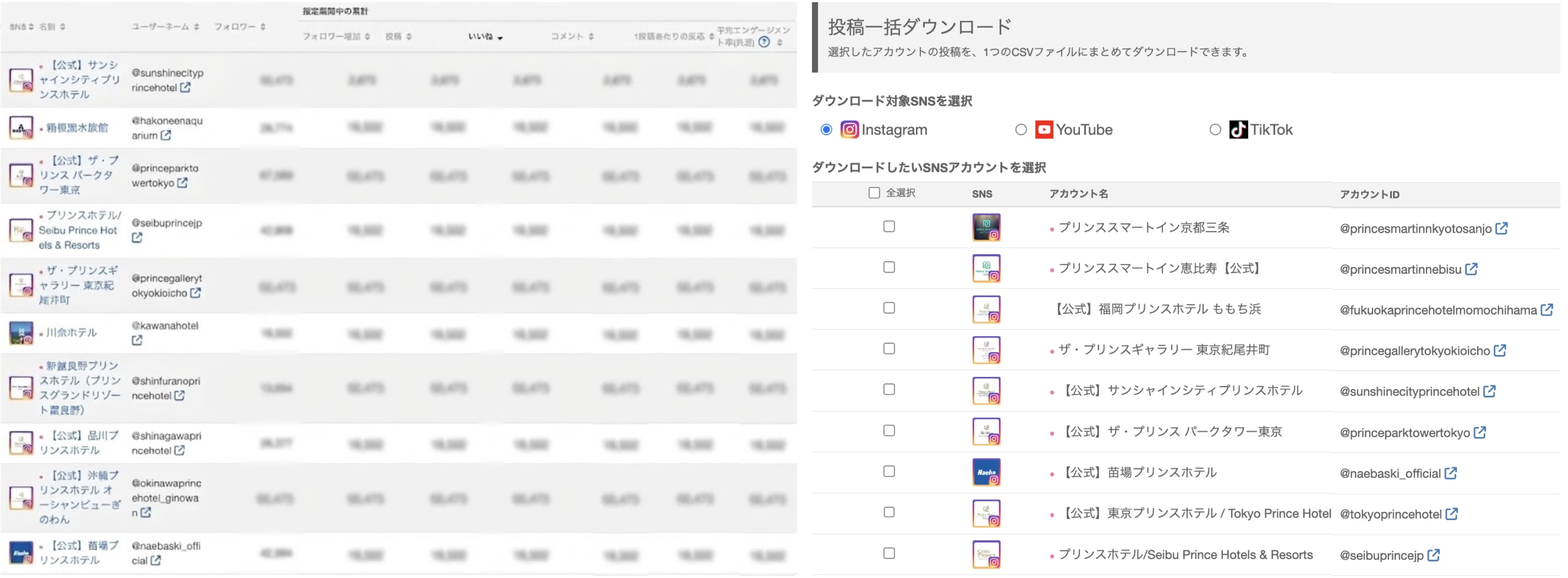Open 新富良野プリンスホテル account name link
The height and width of the screenshot is (578, 1568).
(x=80, y=388)
